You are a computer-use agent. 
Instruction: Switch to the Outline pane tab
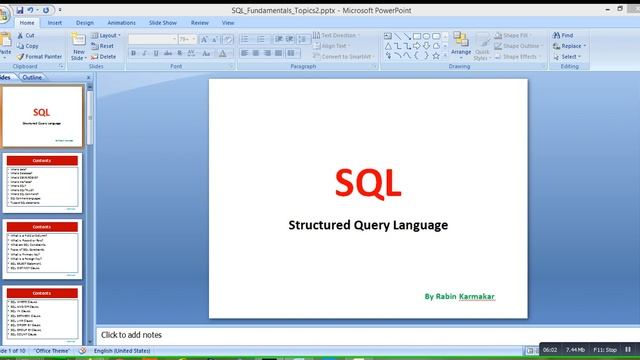click(32, 77)
